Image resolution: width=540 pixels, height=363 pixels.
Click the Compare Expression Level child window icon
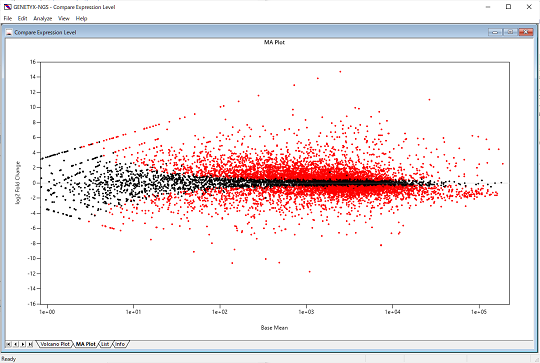click(9, 32)
